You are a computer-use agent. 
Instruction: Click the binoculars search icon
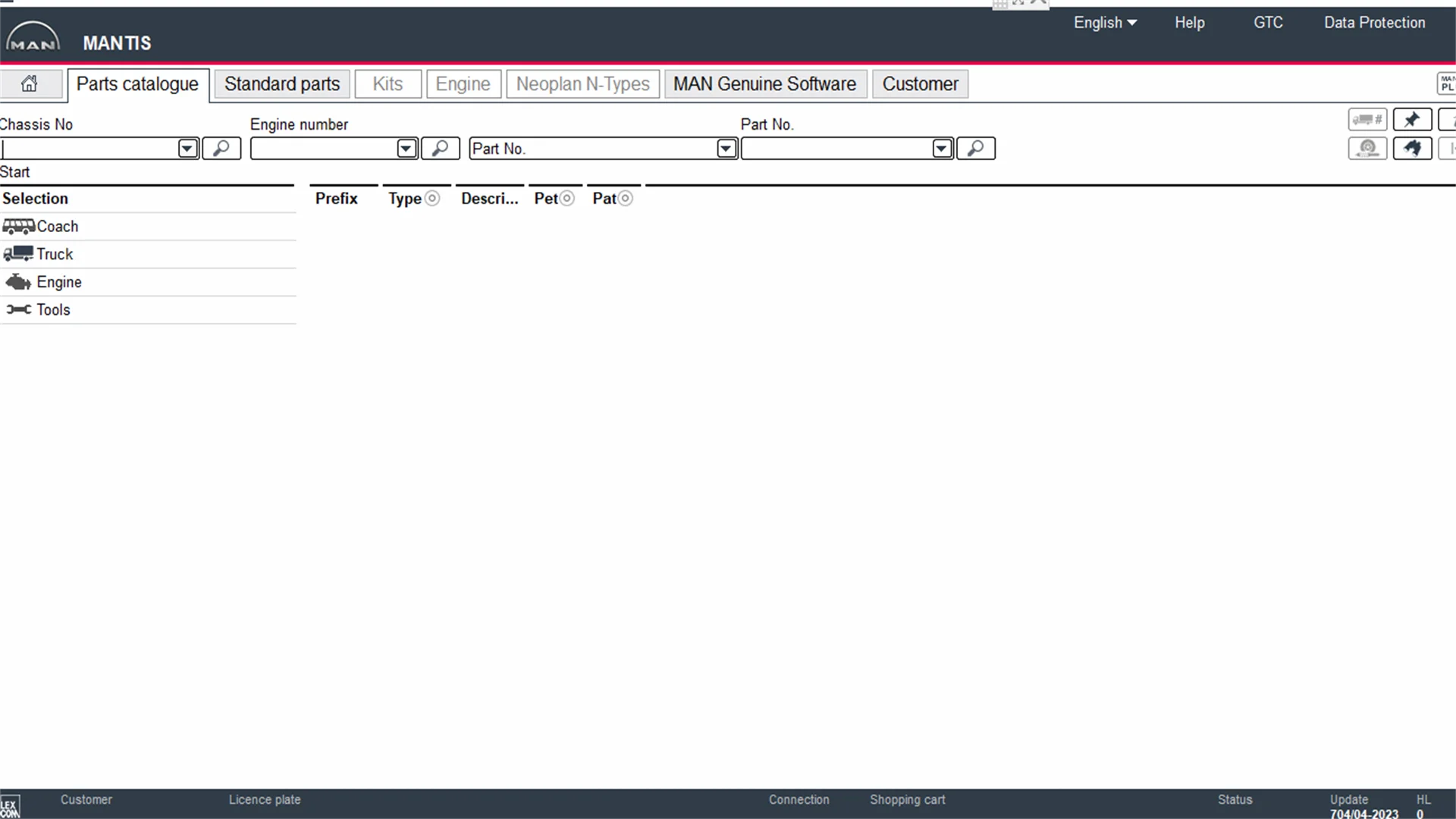(x=1412, y=149)
